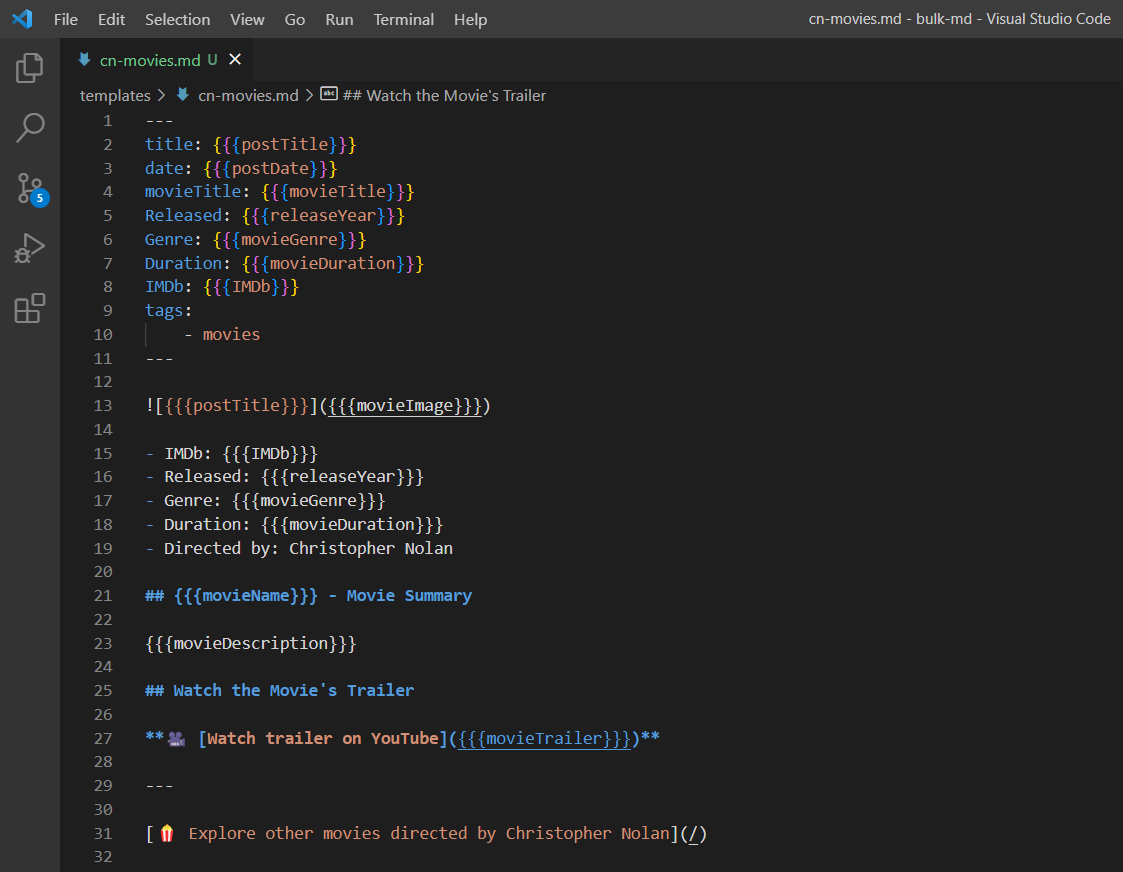Click the 'title' key on line 2
Screen dimensions: 1123x872
pyautogui.click(x=169, y=144)
